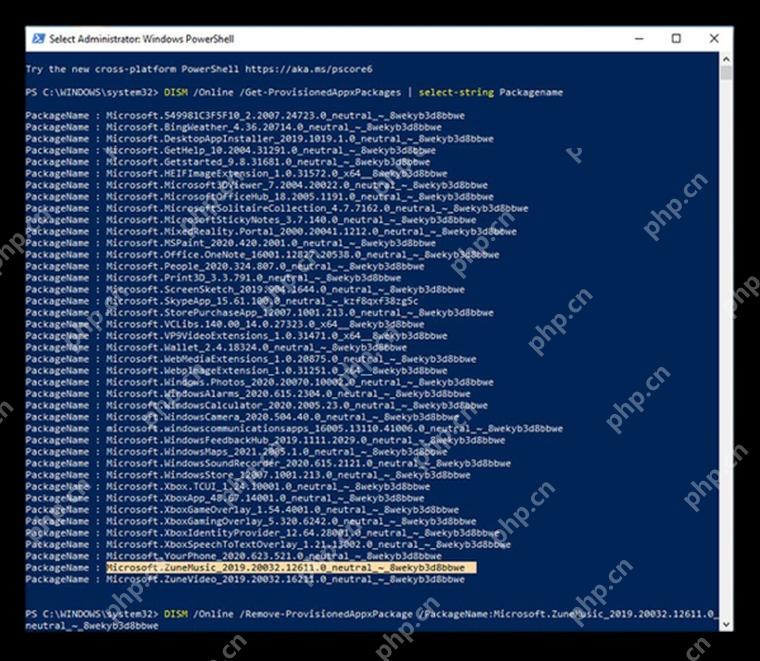Viewport: 760px width, 661px height.
Task: Select the Microsoft.WebMediaExtensions package line
Action: pyautogui.click(x=251, y=359)
